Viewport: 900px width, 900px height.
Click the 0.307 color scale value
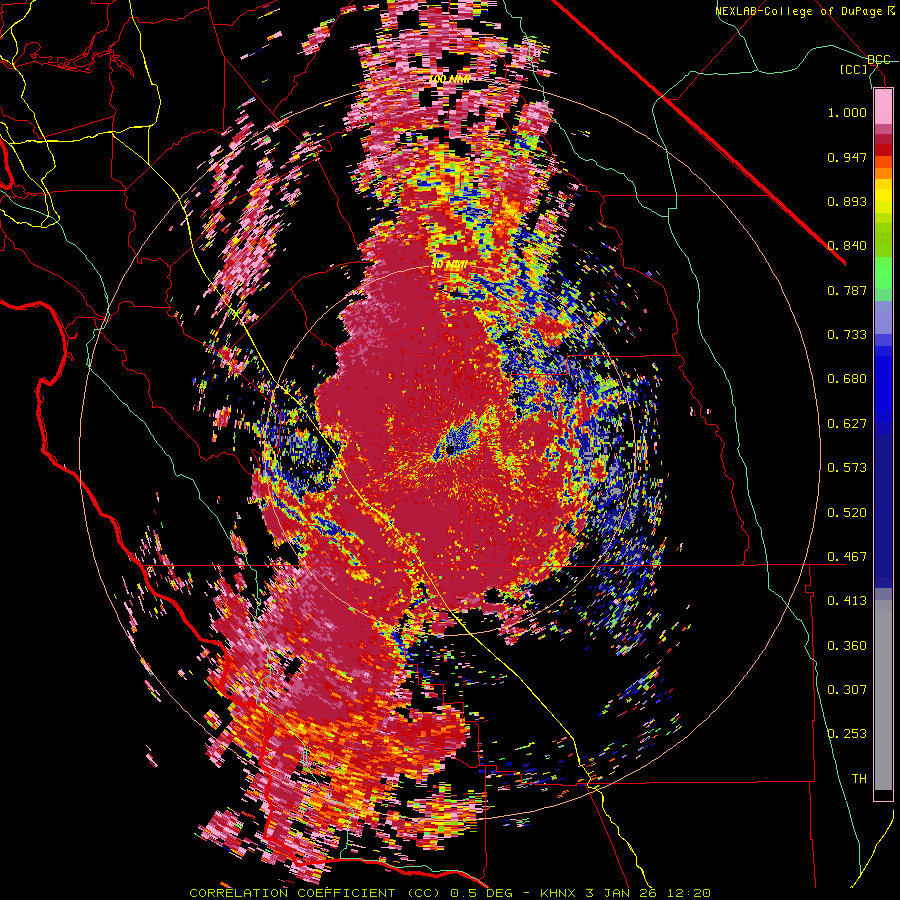847,690
